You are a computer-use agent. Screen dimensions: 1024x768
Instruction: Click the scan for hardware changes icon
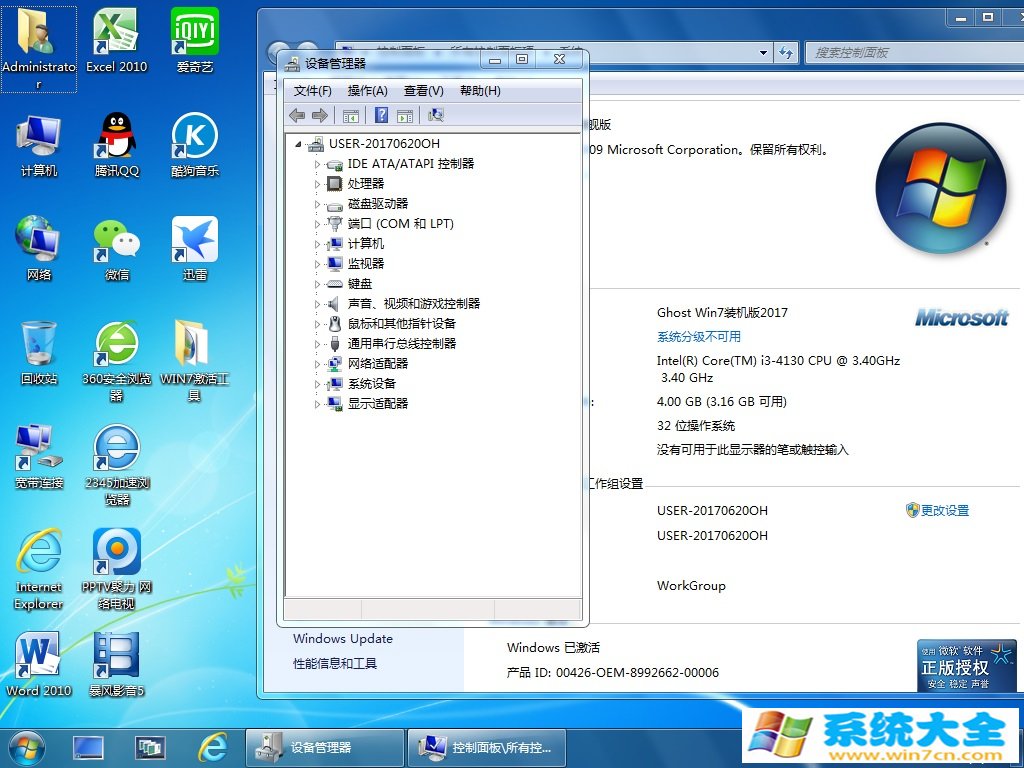(x=435, y=116)
